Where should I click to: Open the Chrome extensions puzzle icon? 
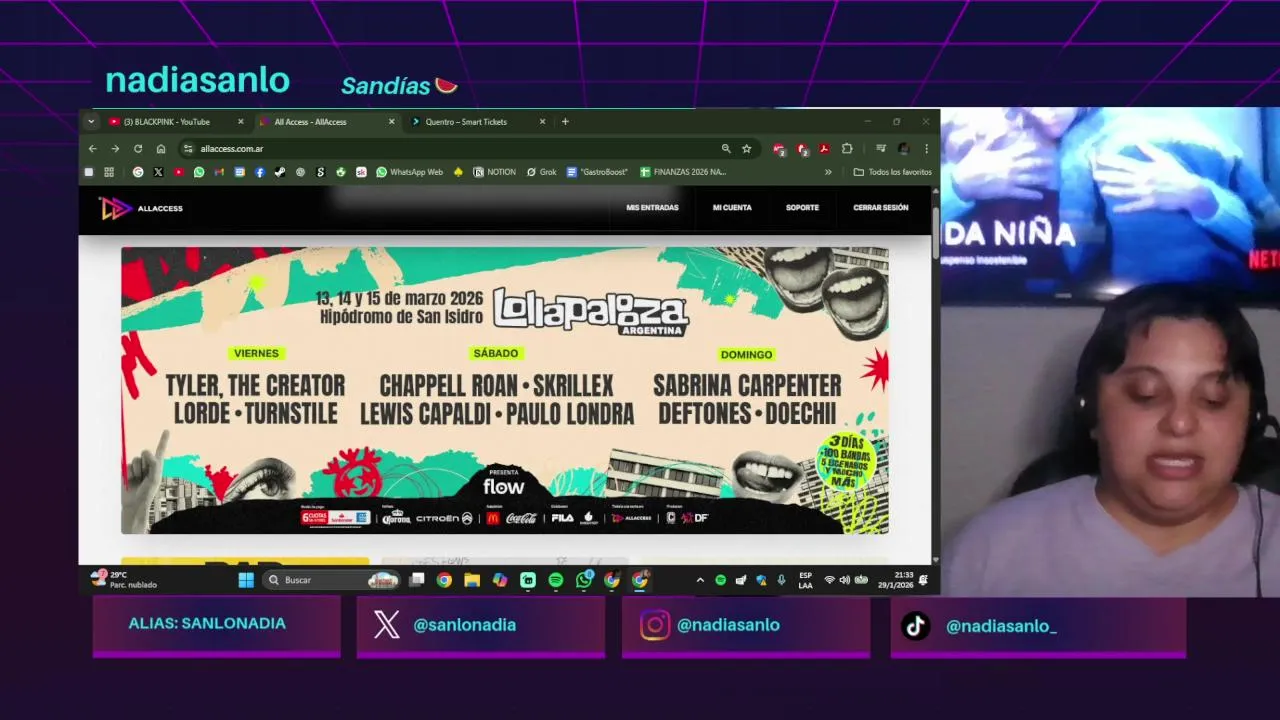847,149
